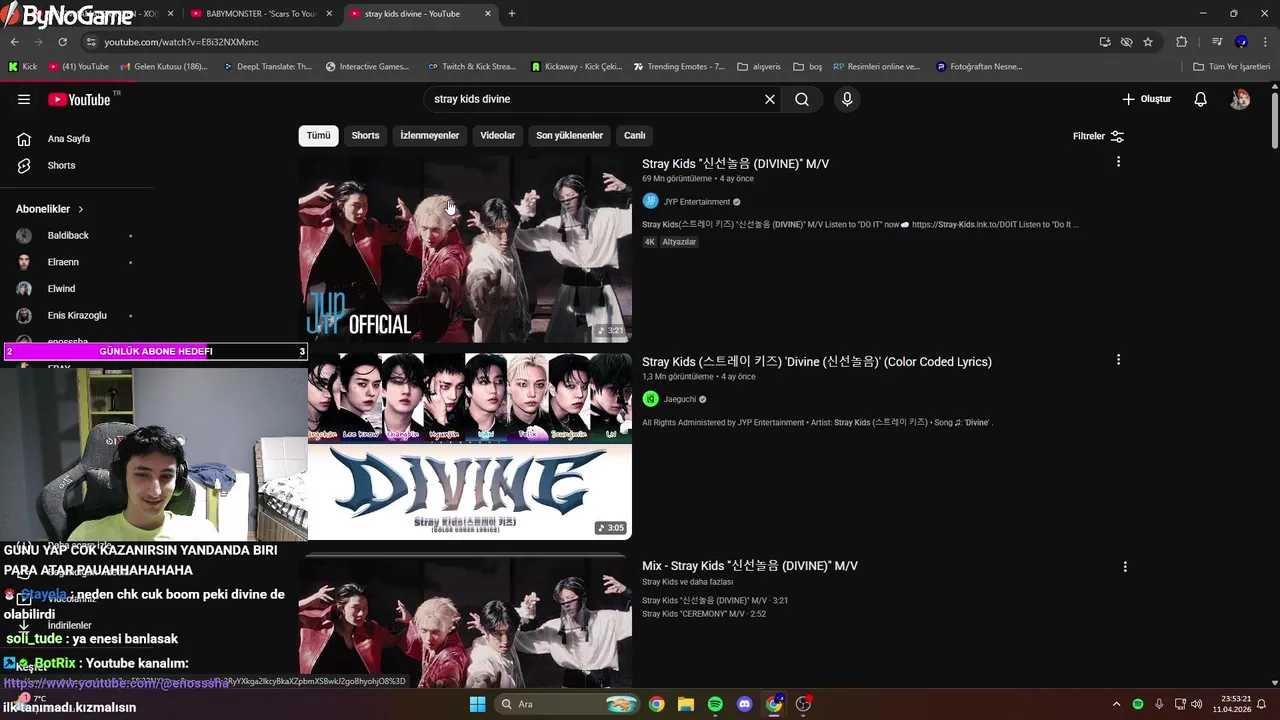Open Chrome extensions puzzle icon
Screen dimensions: 1280x720
pyautogui.click(x=1182, y=42)
